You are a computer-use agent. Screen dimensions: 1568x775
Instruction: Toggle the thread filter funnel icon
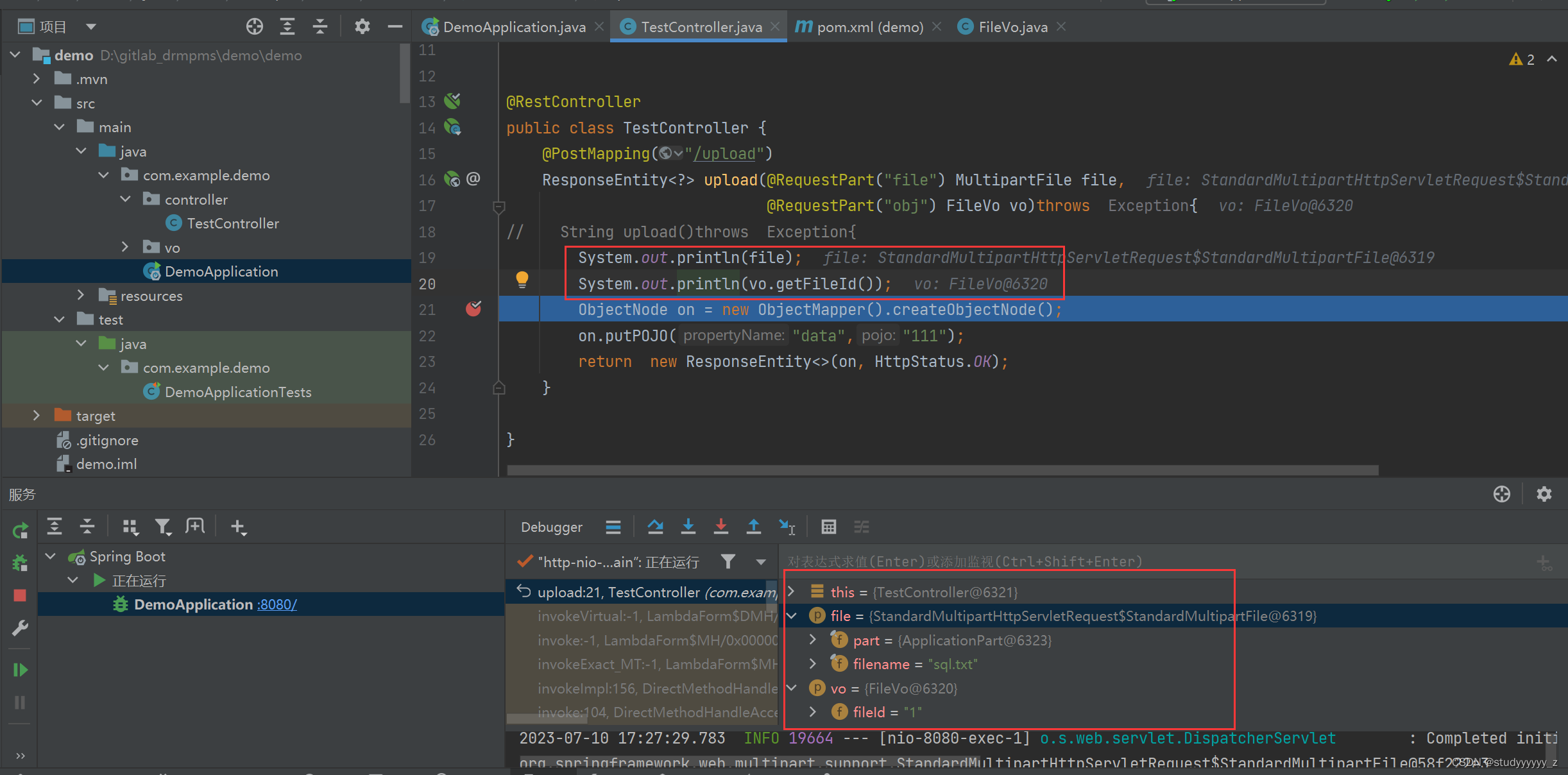pos(728,562)
